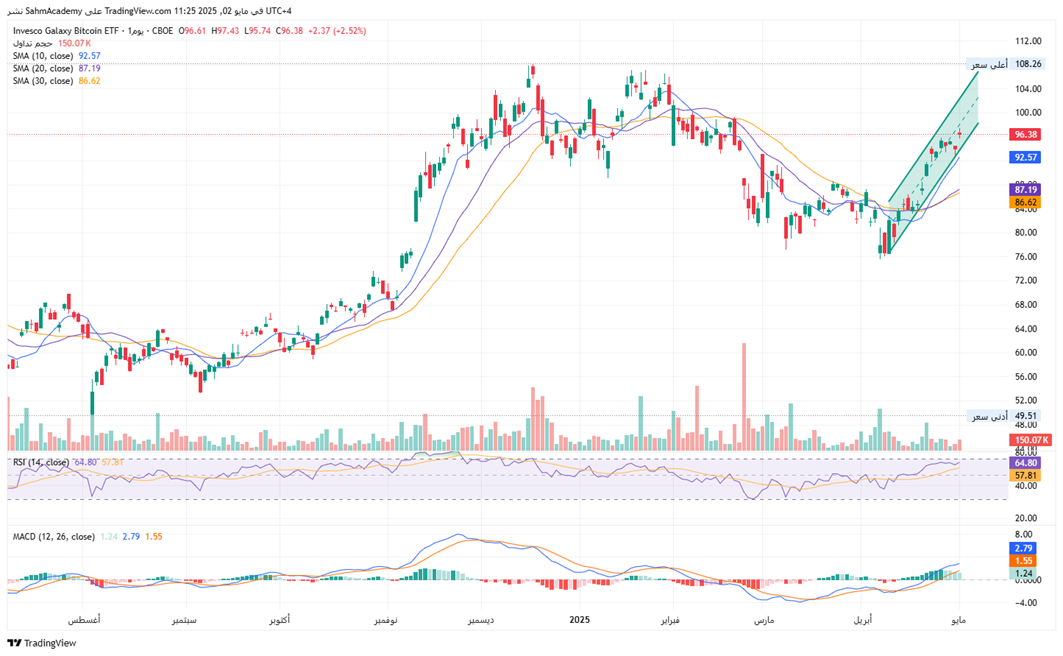This screenshot has height=656, width=1063.
Task: Click the red 96.38 last price tag
Action: point(1026,134)
